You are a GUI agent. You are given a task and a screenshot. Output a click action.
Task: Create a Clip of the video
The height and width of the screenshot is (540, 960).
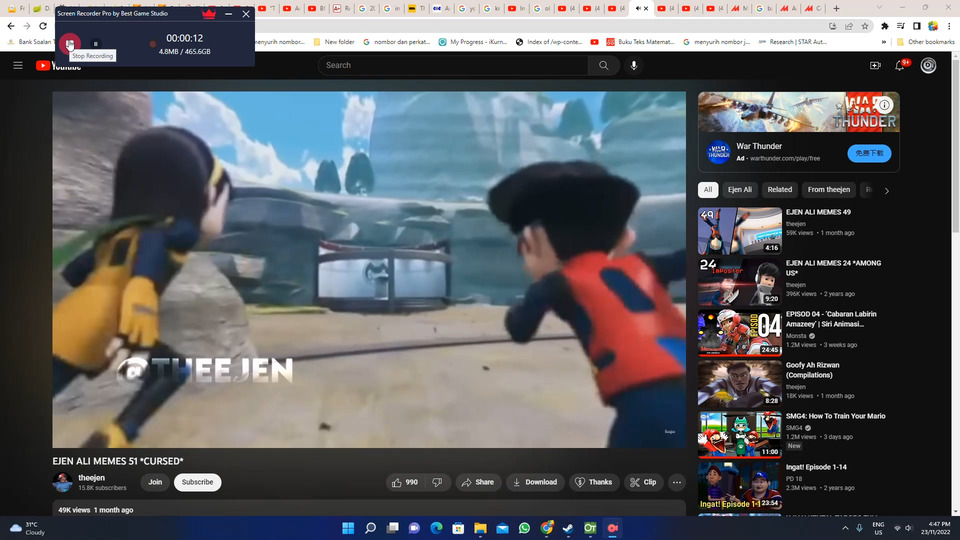(643, 482)
